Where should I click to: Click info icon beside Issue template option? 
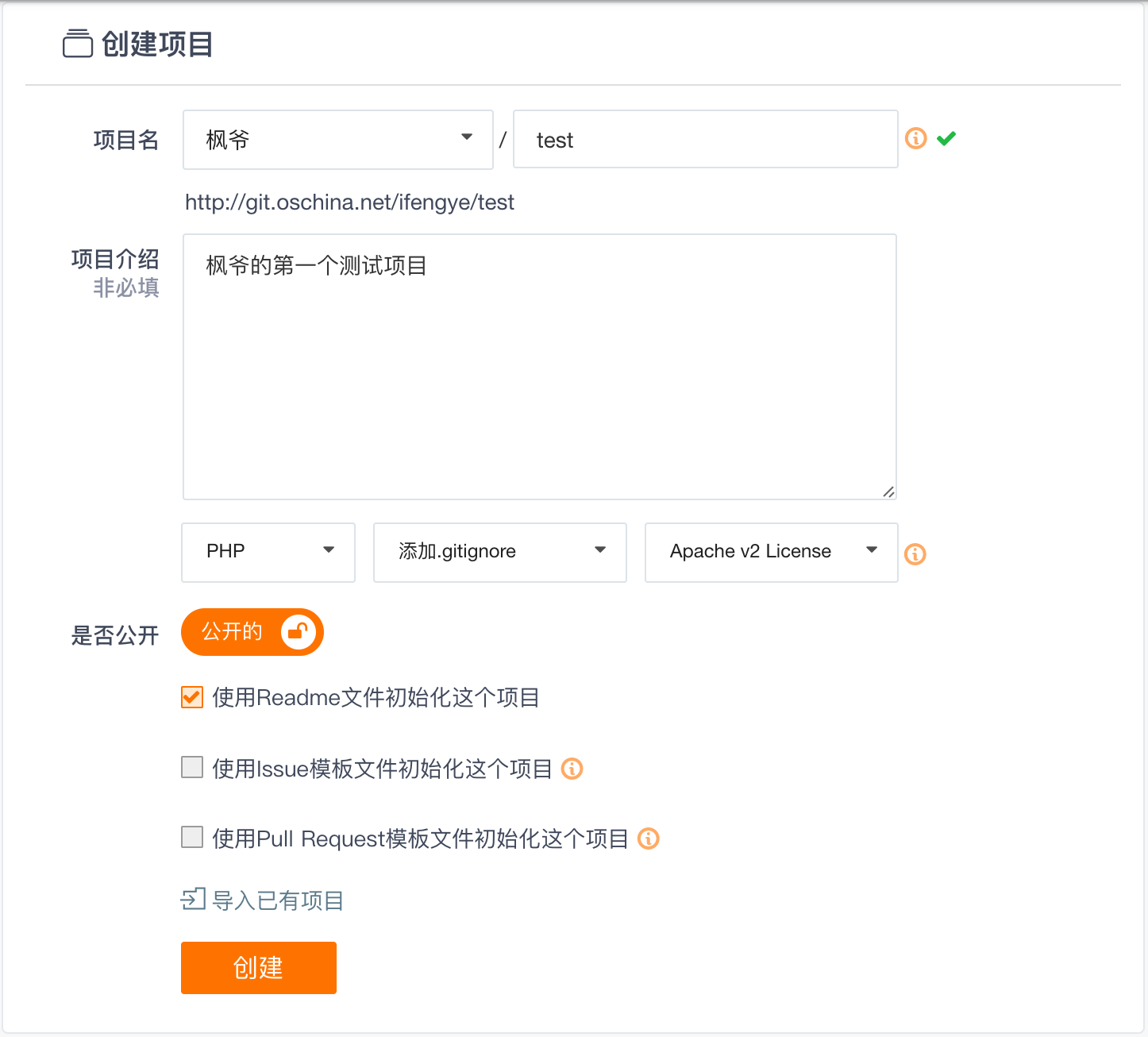coord(572,769)
